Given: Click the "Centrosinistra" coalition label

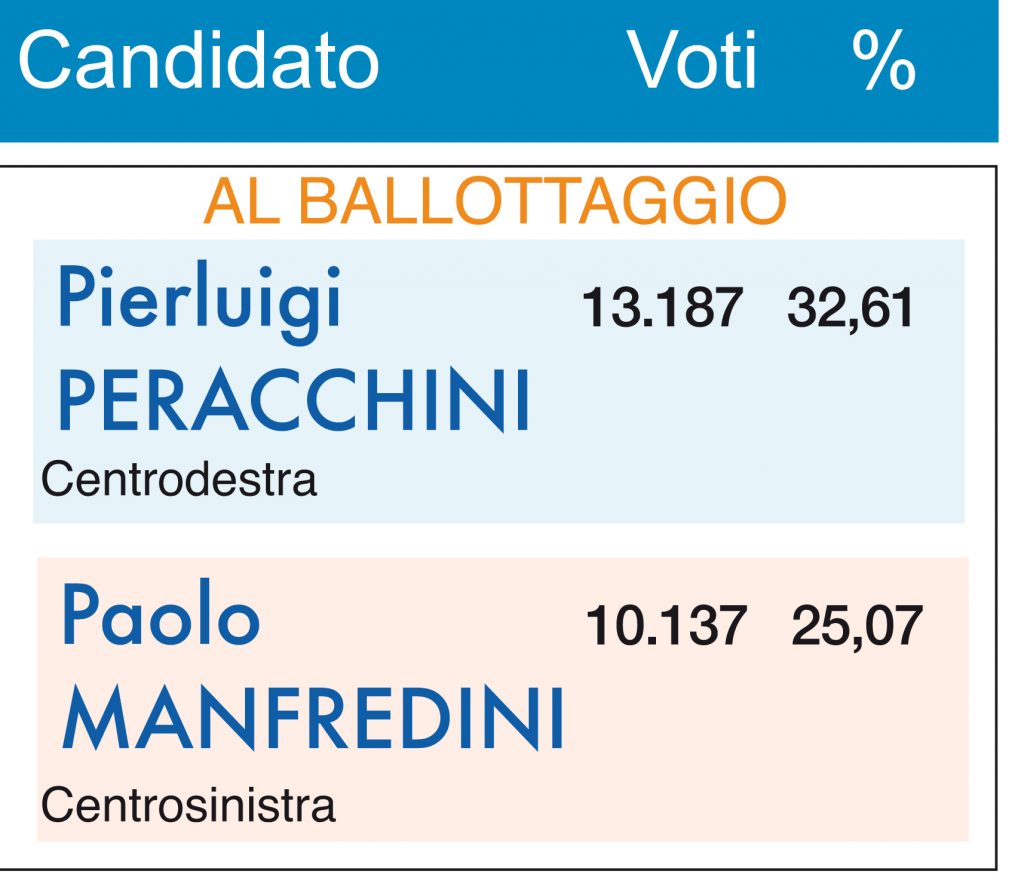Looking at the screenshot, I should 188,804.
